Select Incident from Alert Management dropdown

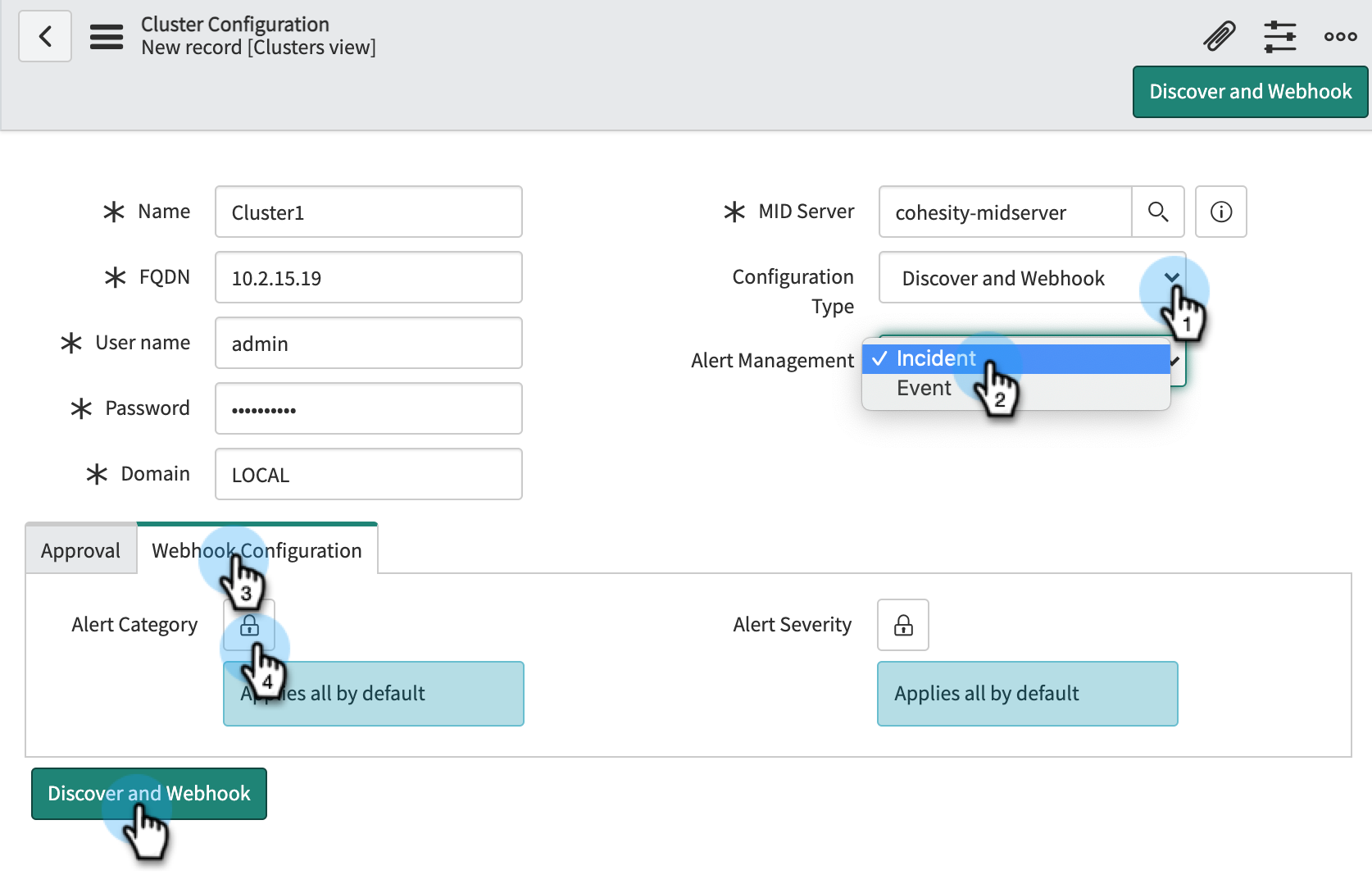[936, 358]
